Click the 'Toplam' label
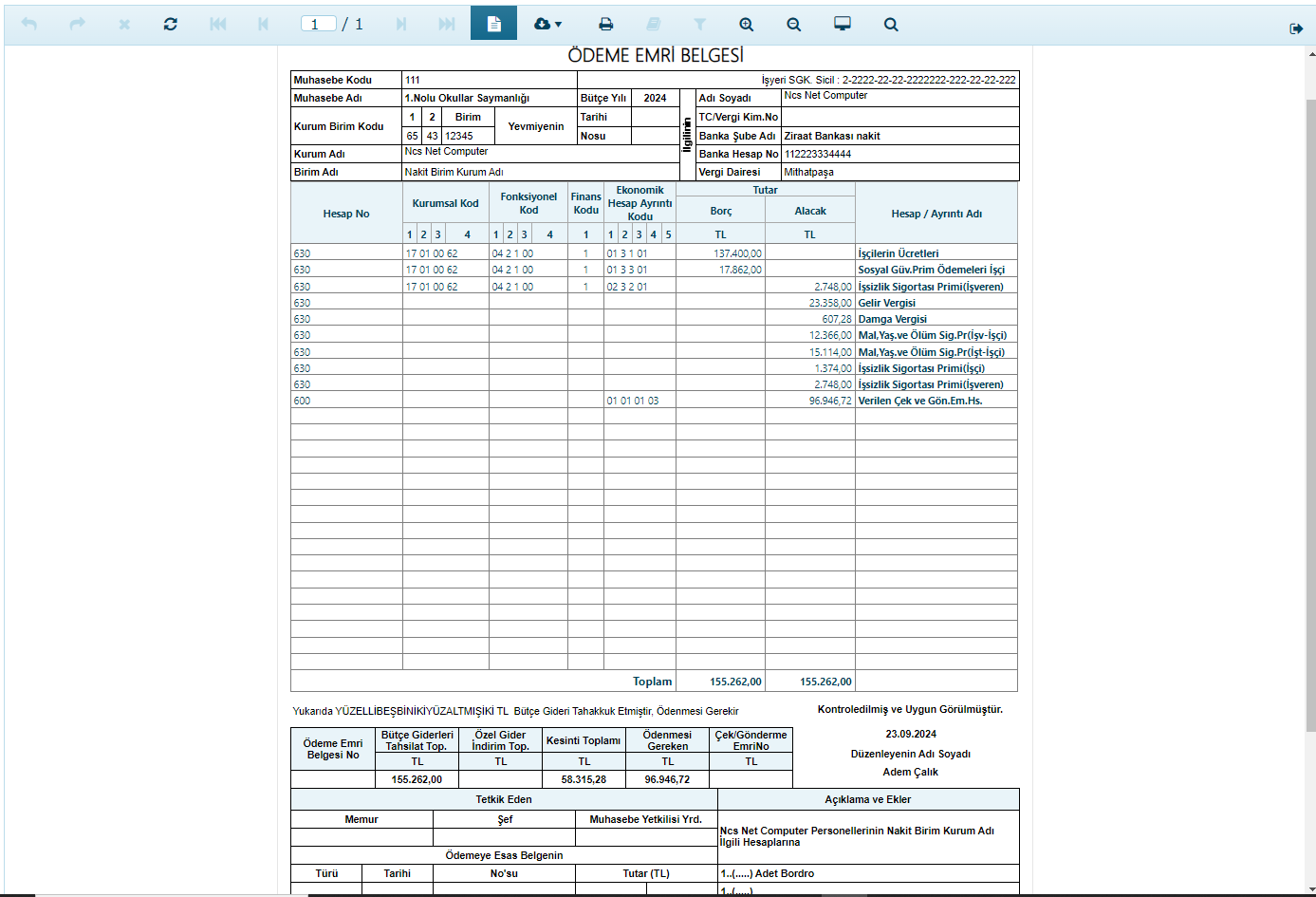 coord(653,682)
